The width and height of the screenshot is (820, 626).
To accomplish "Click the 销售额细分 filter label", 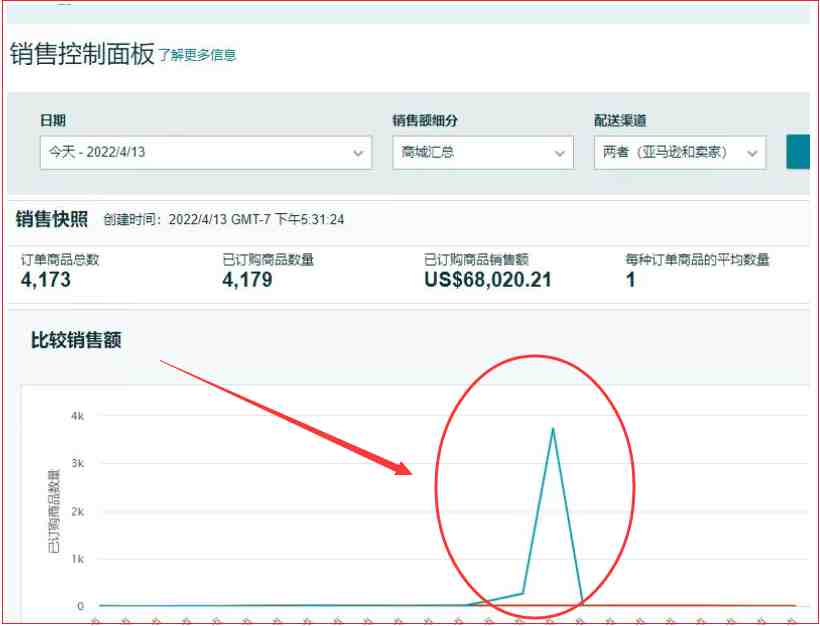I will (x=425, y=120).
